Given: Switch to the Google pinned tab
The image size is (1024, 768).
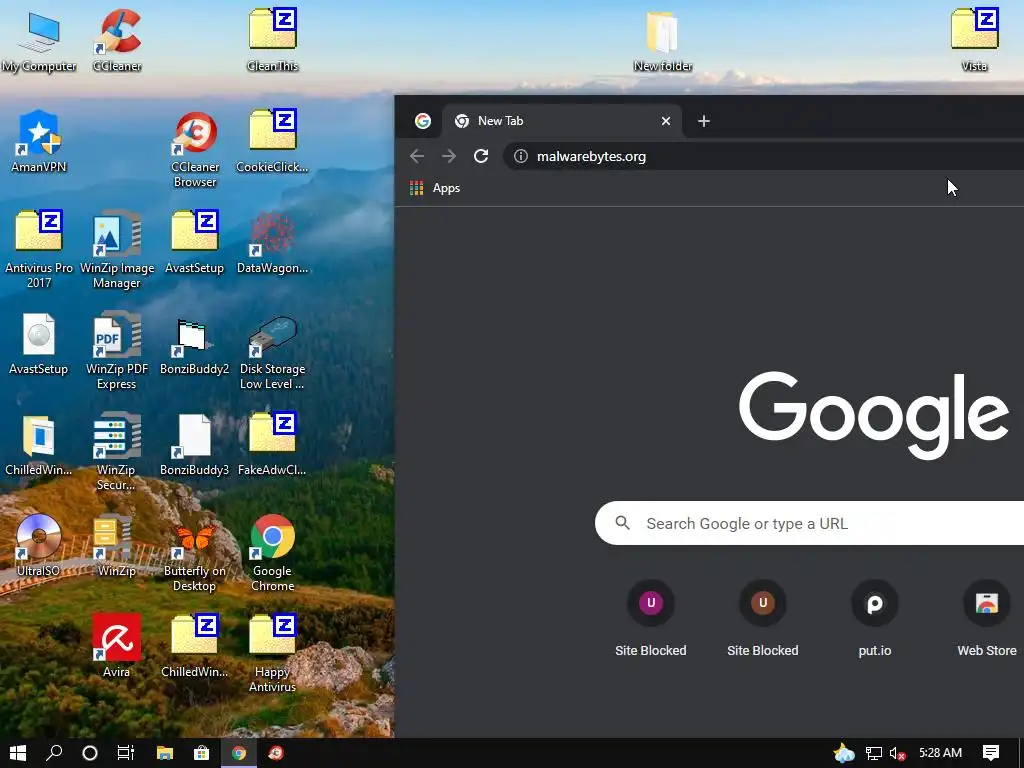Looking at the screenshot, I should click(423, 121).
